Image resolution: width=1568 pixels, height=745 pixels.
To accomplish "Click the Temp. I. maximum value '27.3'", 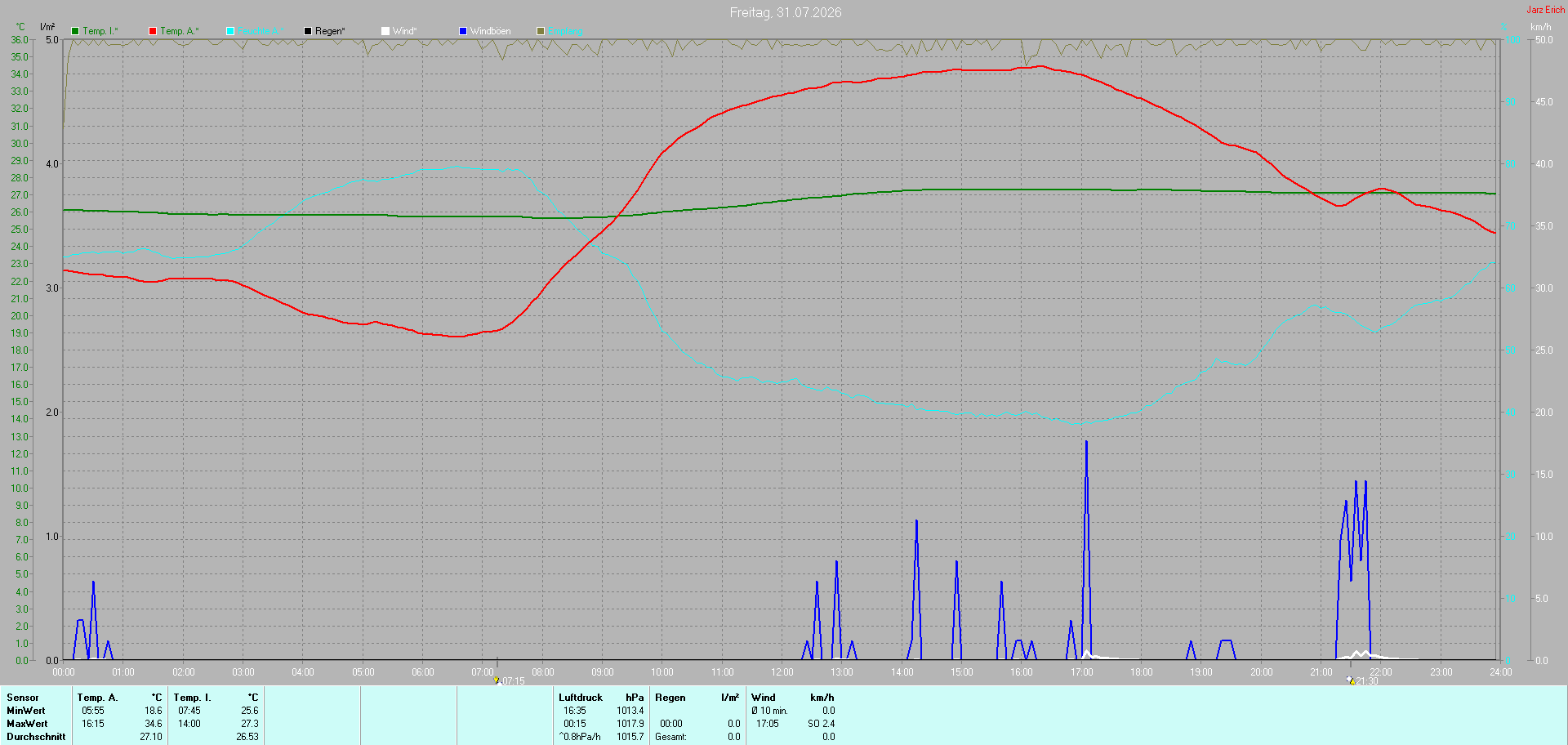I will (250, 724).
